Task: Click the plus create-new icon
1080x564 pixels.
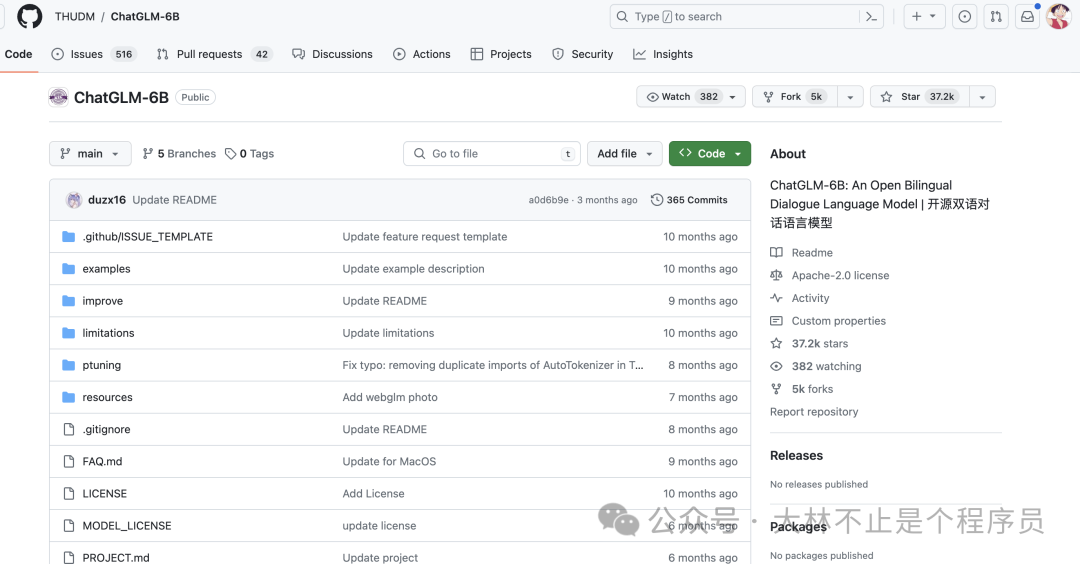Action: [x=916, y=17]
